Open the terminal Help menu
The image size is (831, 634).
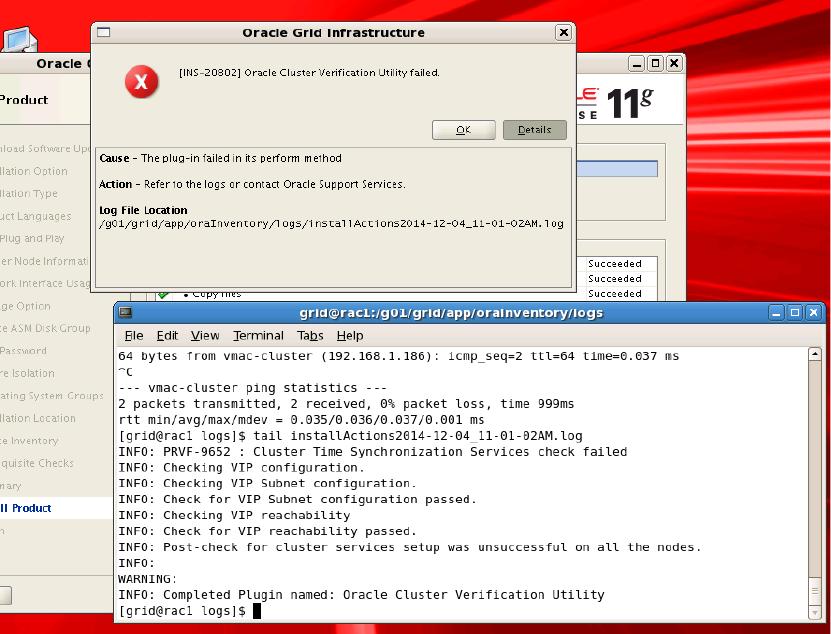350,336
